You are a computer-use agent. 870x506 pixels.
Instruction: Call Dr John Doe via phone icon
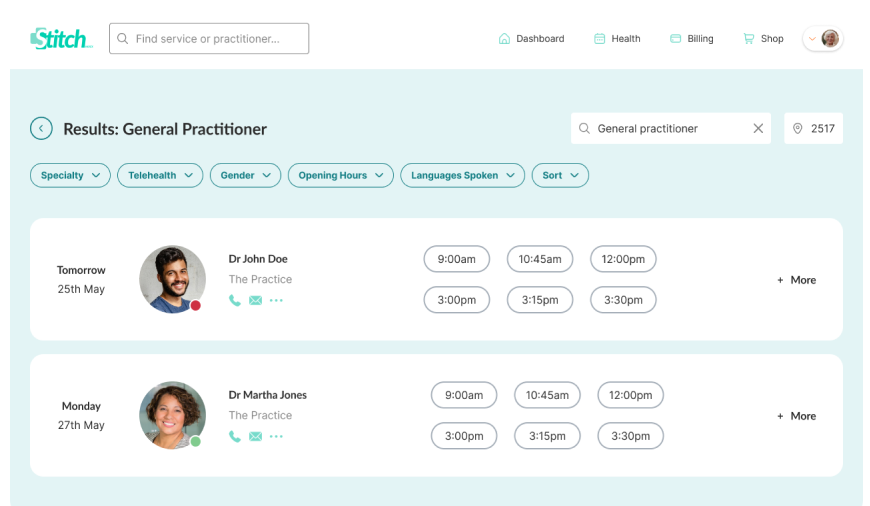click(x=235, y=300)
